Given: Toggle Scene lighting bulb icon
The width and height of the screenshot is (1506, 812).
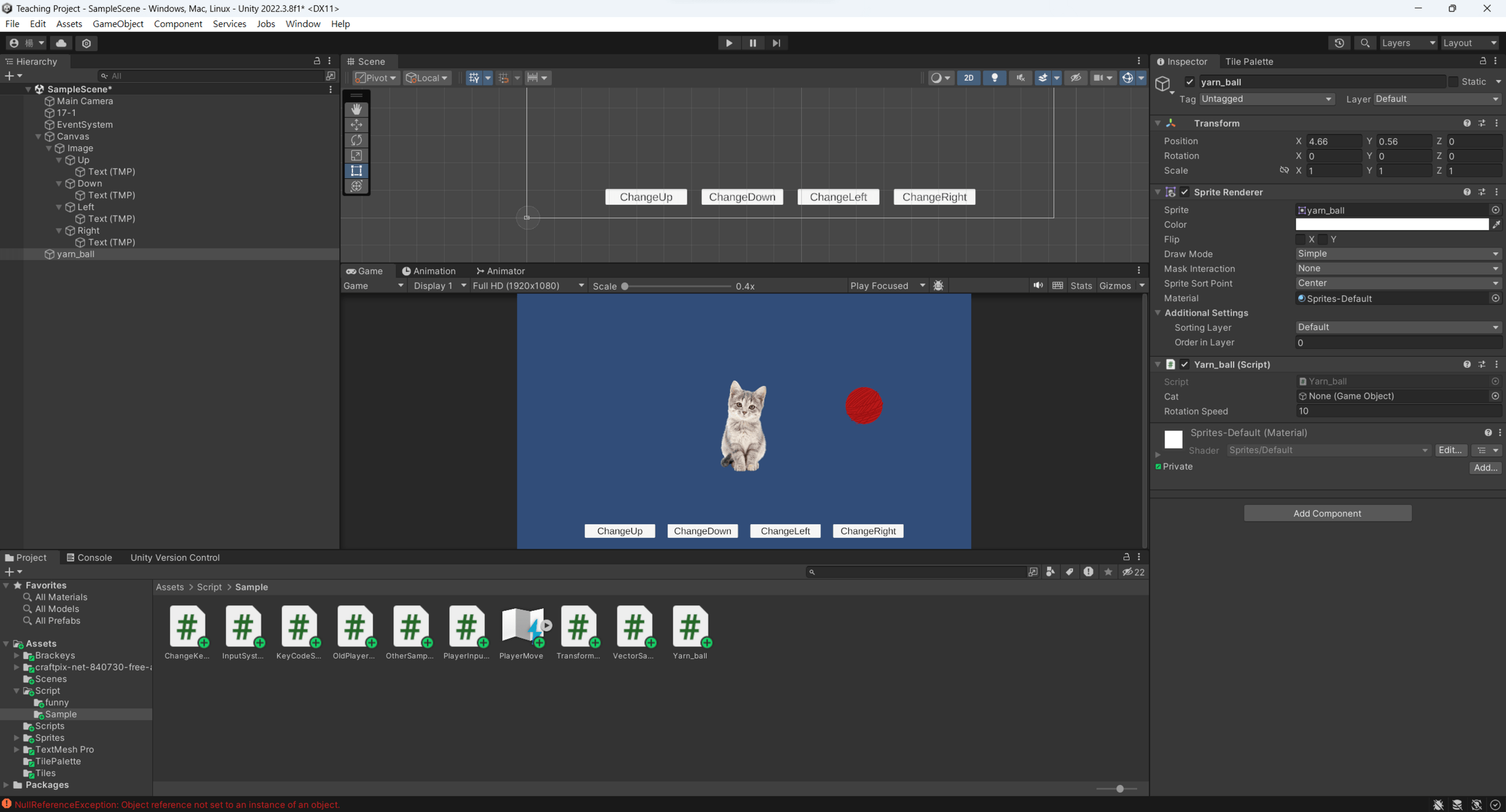Looking at the screenshot, I should point(994,78).
